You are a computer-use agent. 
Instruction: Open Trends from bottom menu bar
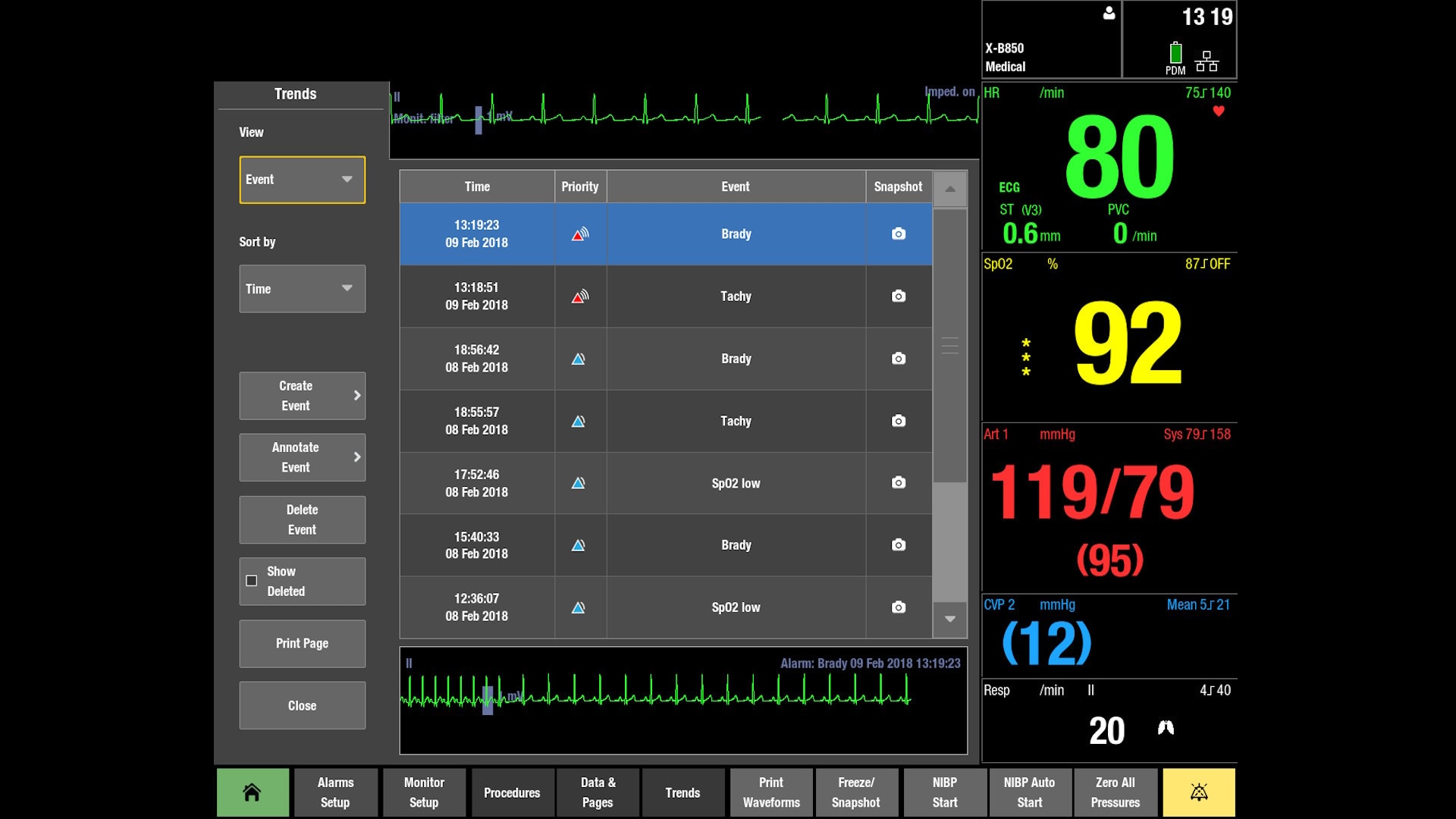pyautogui.click(x=682, y=792)
